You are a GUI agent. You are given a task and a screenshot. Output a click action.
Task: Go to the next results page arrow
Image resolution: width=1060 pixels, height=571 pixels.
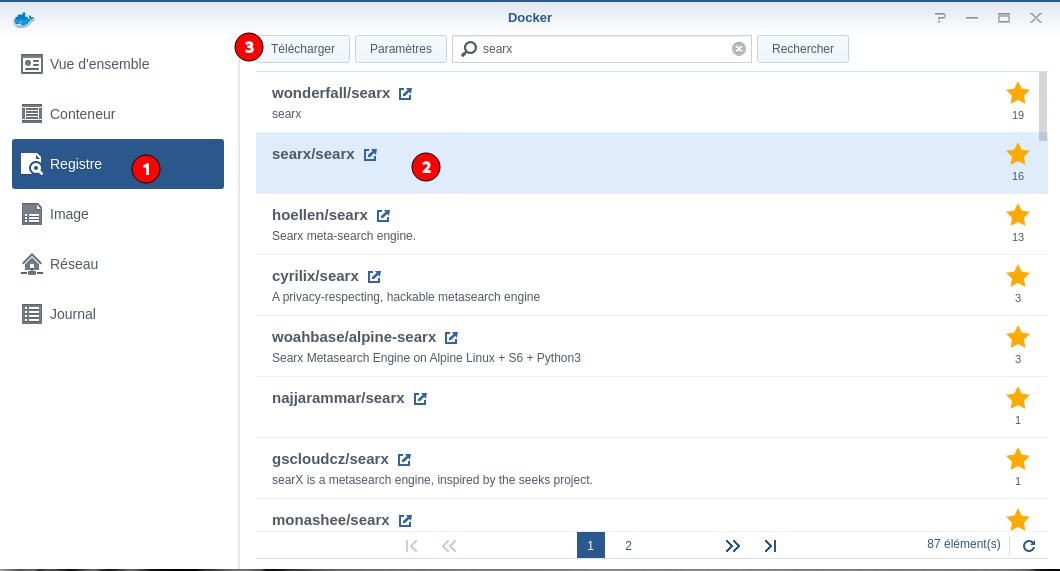point(732,546)
